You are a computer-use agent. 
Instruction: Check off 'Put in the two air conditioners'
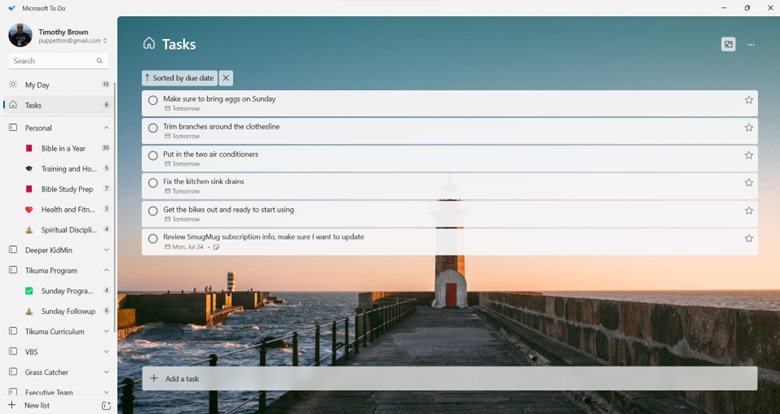point(153,156)
